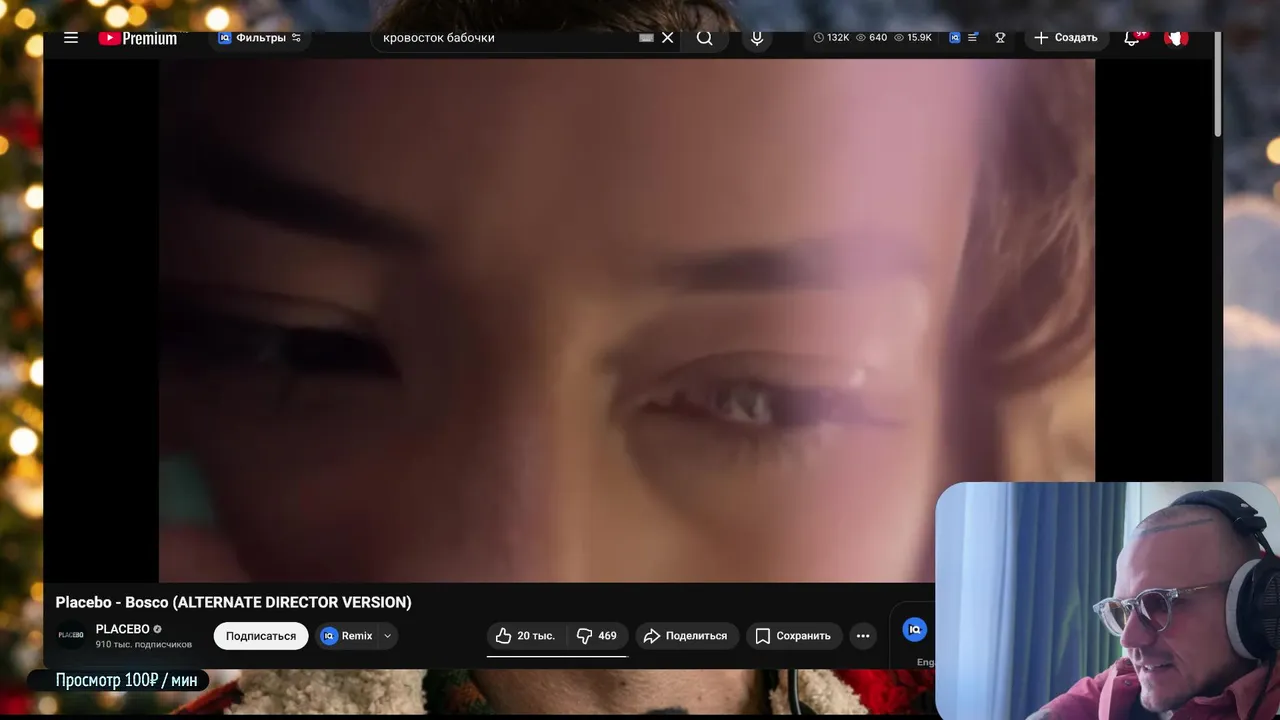Click the vidIQ Remix button
Viewport: 1280px width, 720px height.
point(346,636)
